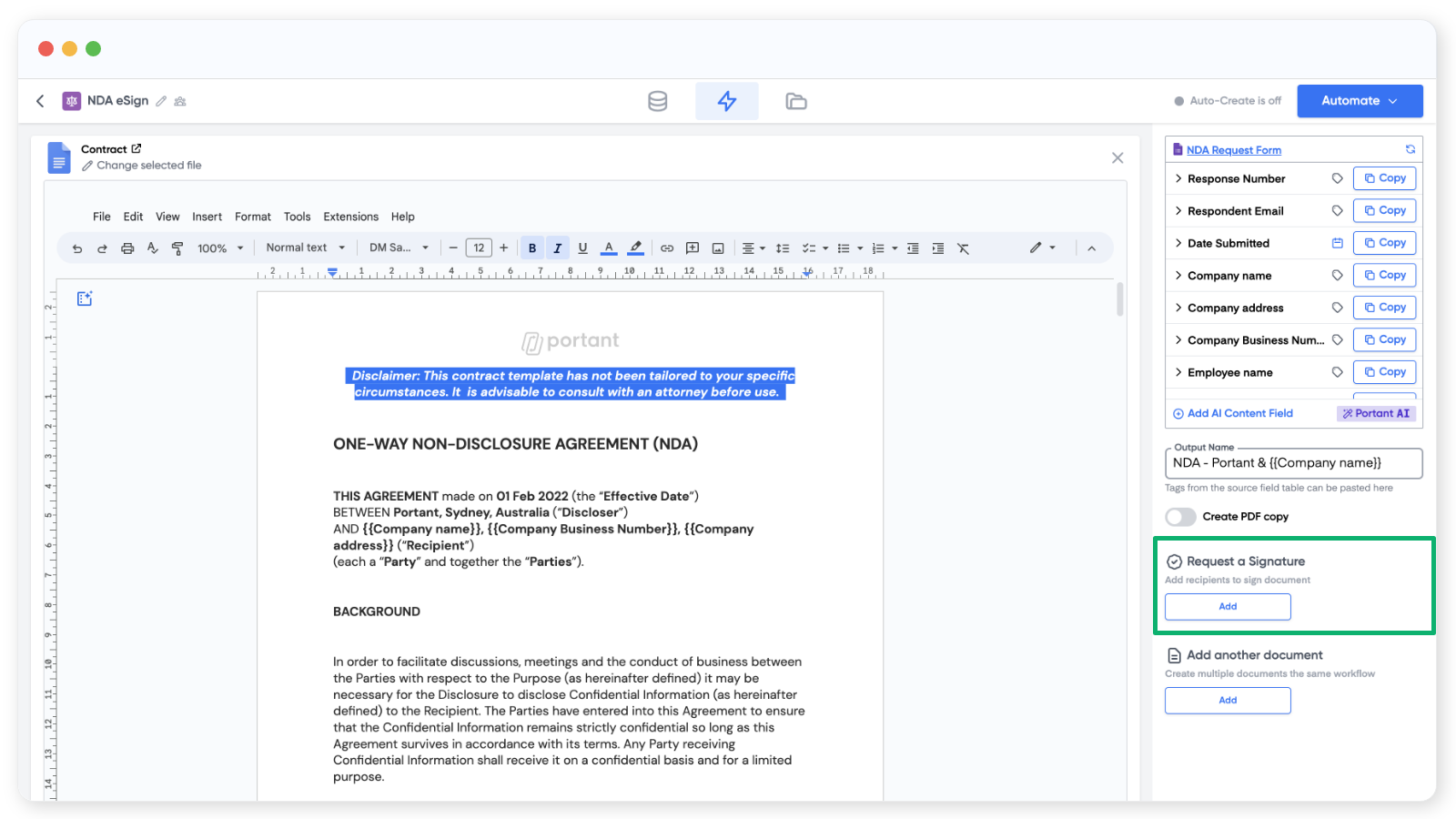Open the data source icon in top toolbar
Screen dimensions: 1456x819
click(657, 101)
